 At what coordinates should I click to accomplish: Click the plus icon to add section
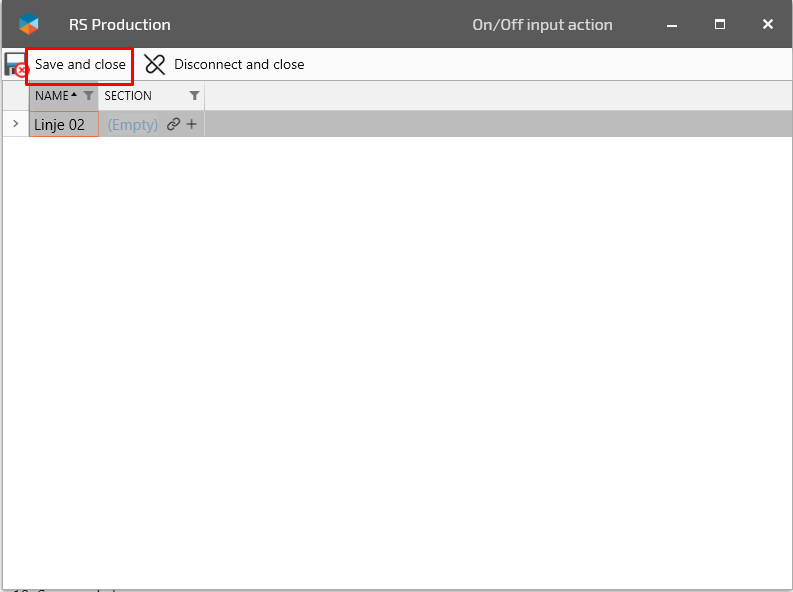(x=192, y=125)
